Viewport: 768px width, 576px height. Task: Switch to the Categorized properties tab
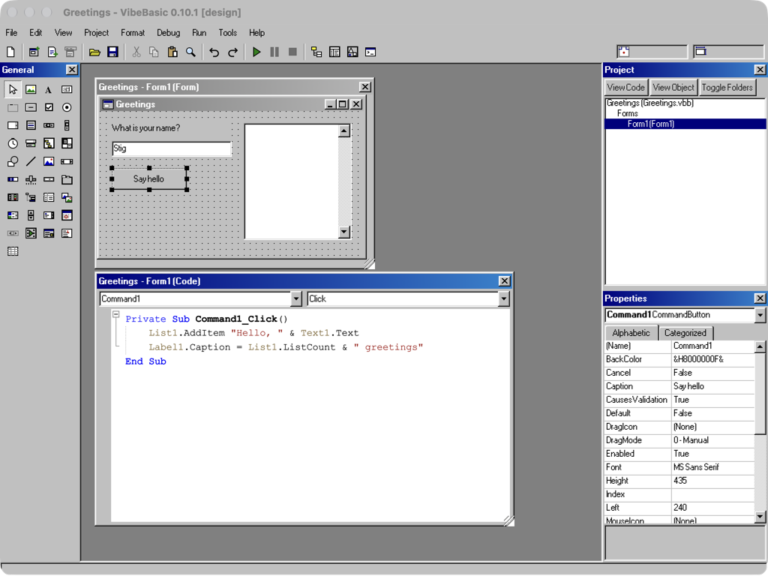click(685, 333)
